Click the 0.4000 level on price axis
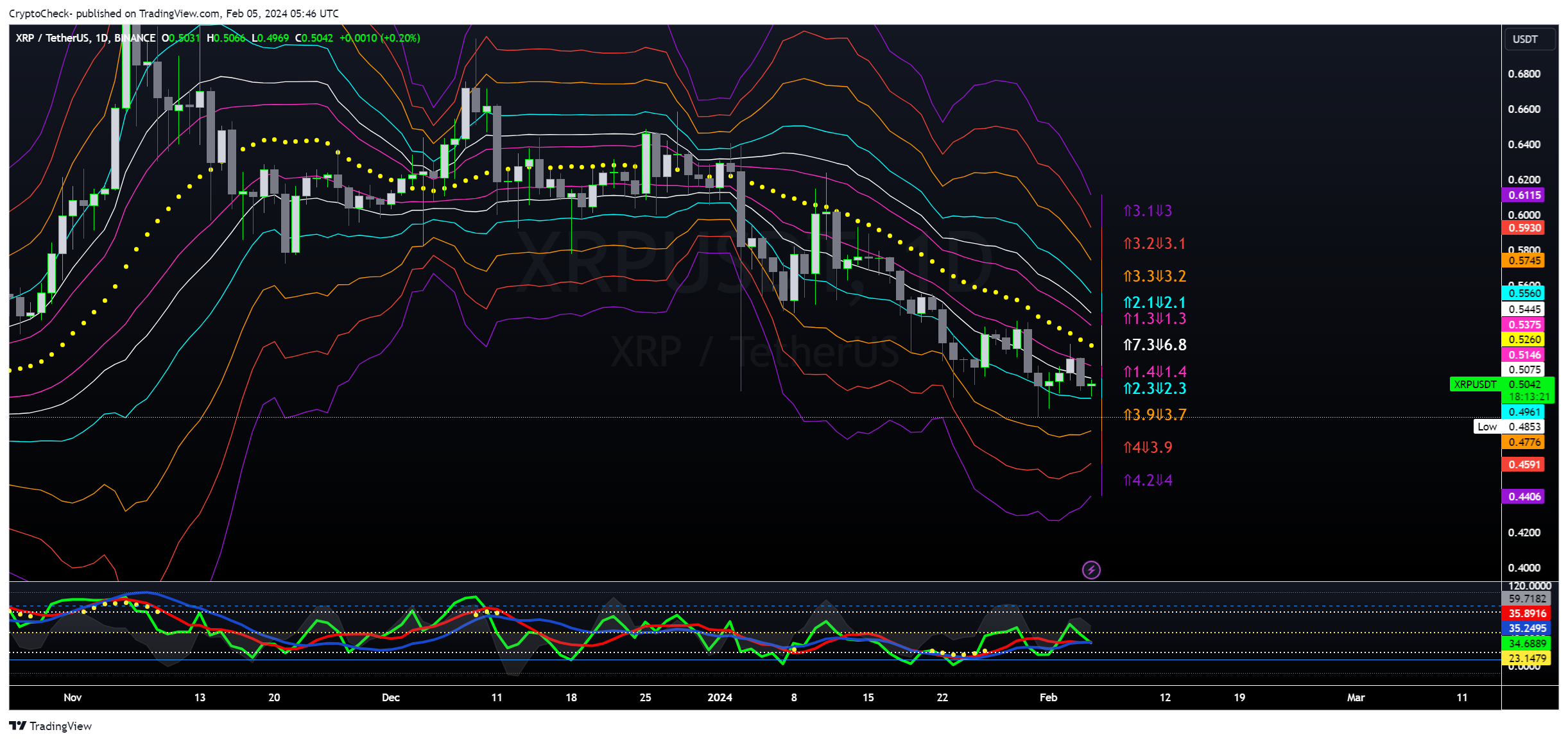 click(1524, 568)
